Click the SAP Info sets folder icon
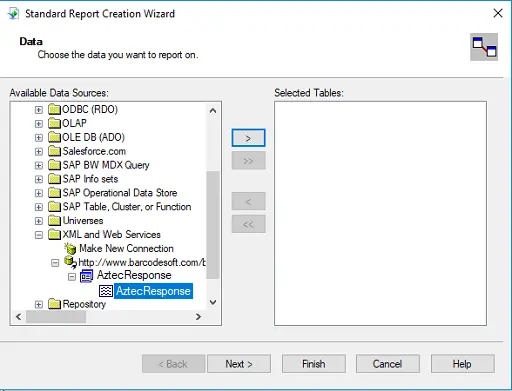Viewport: 512px width, 391px height. click(54, 179)
